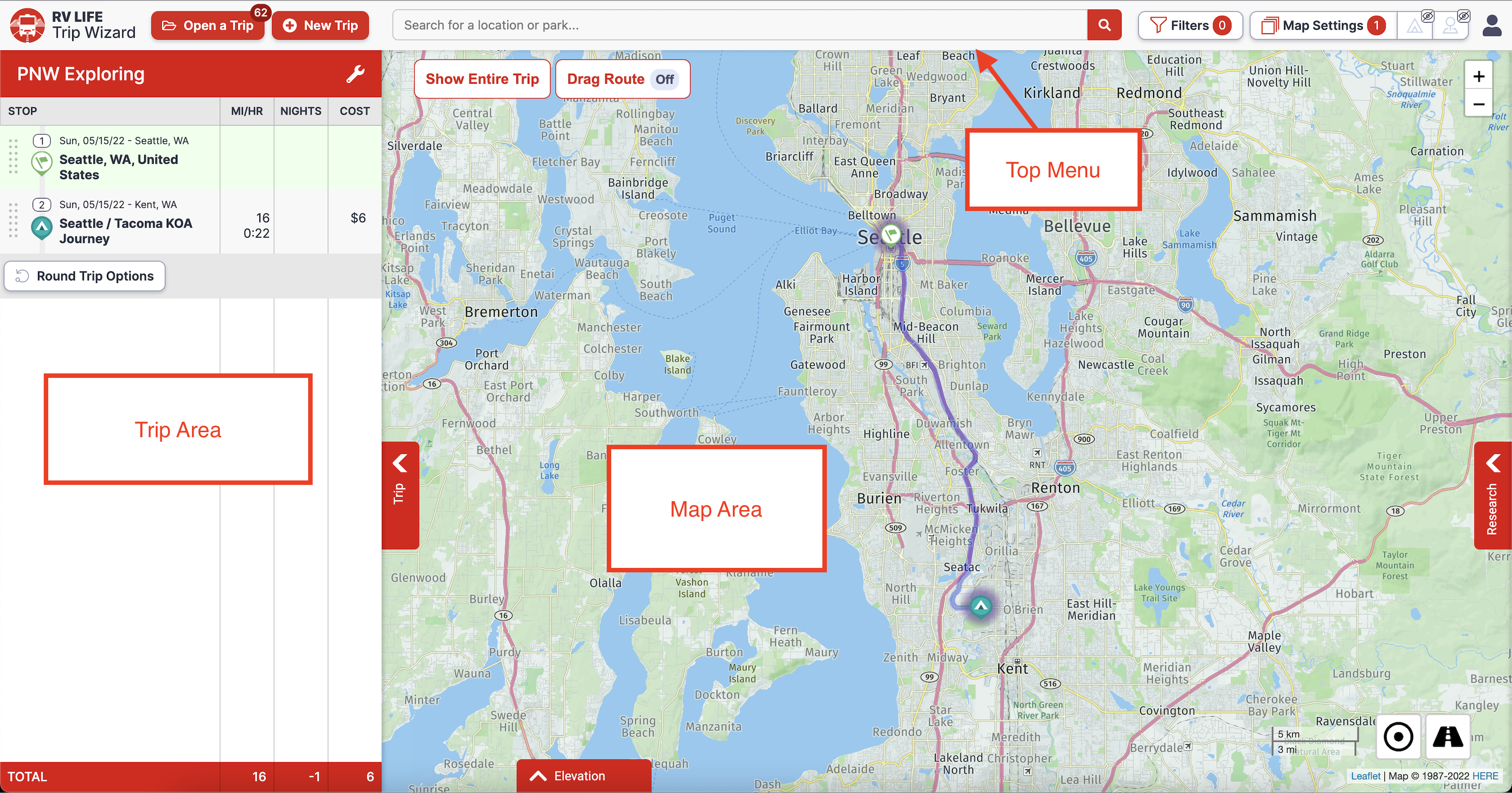Toggle campground visibility tent icon

click(1415, 25)
